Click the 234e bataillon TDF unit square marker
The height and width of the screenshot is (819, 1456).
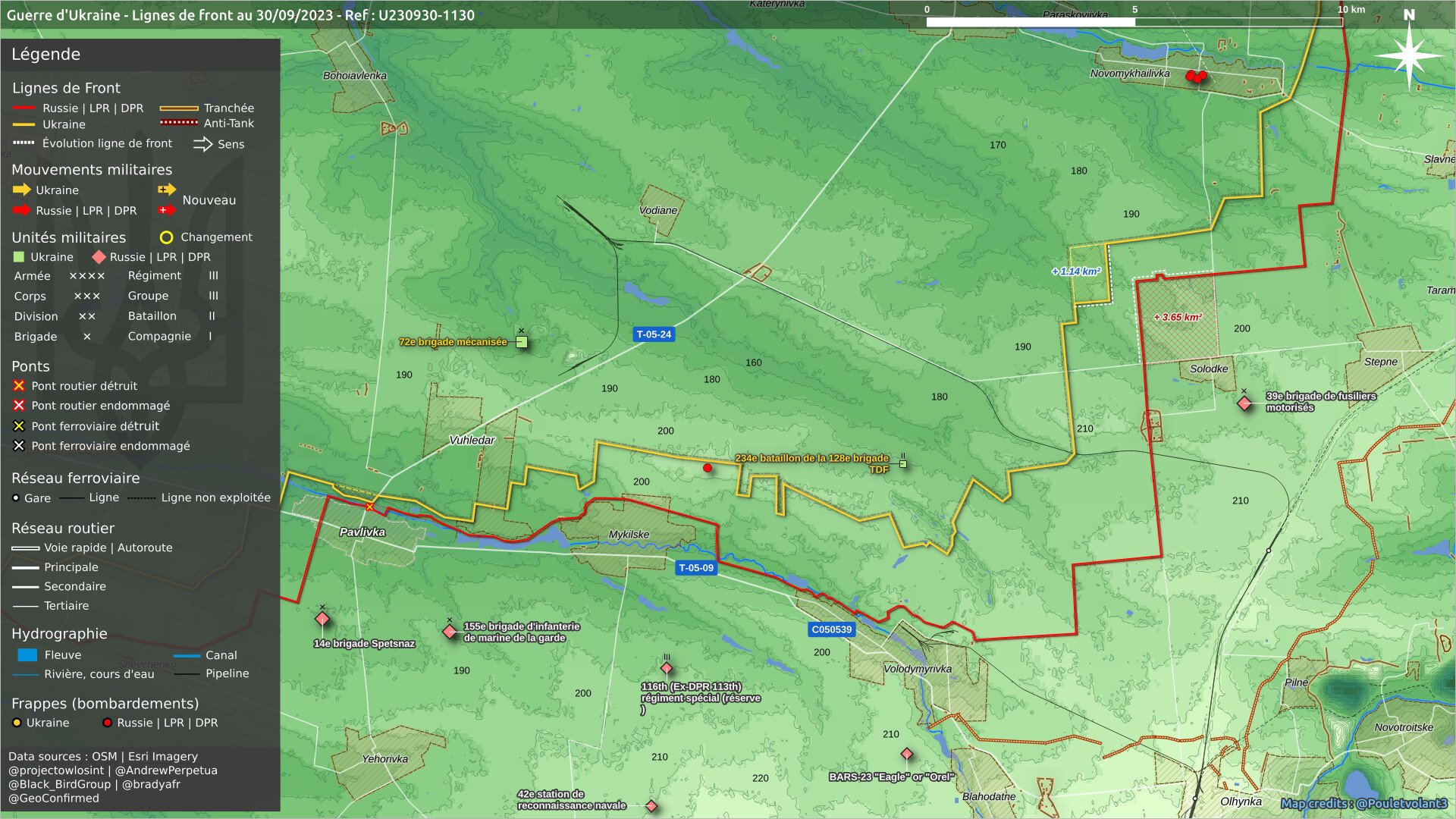[903, 463]
